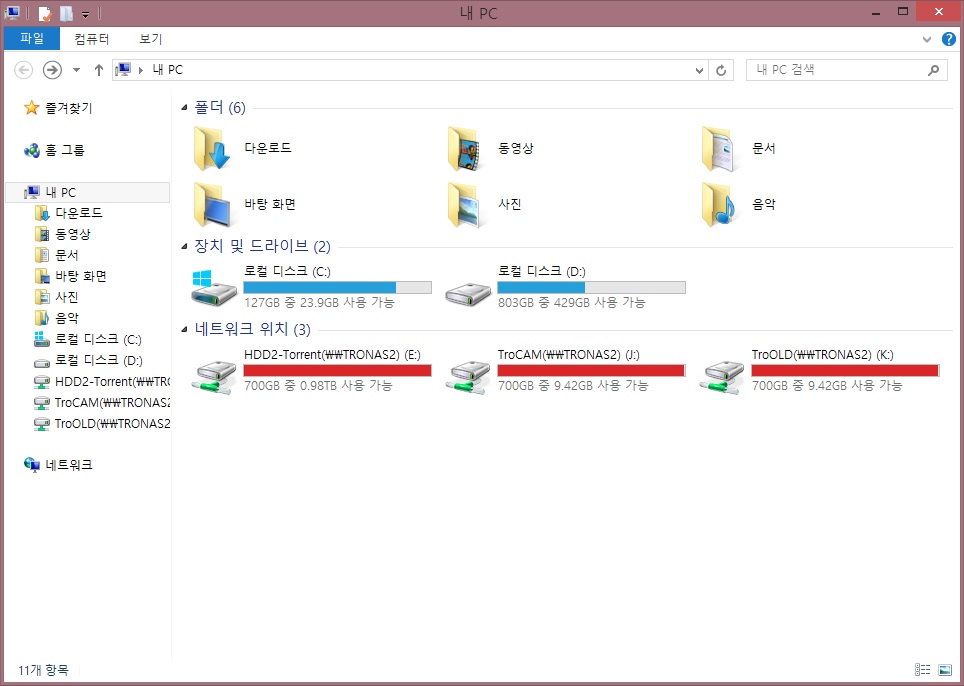
Task: Click the C: drive usage bar
Action: tap(338, 287)
